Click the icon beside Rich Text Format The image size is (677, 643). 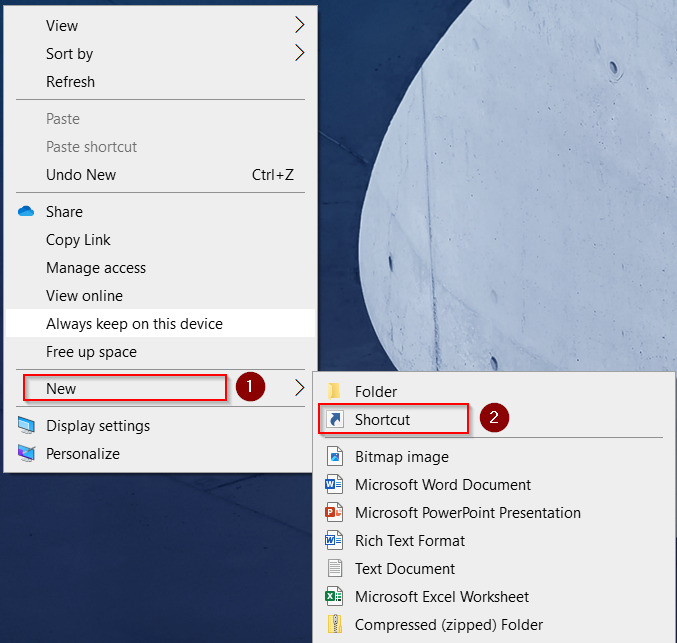tap(334, 540)
